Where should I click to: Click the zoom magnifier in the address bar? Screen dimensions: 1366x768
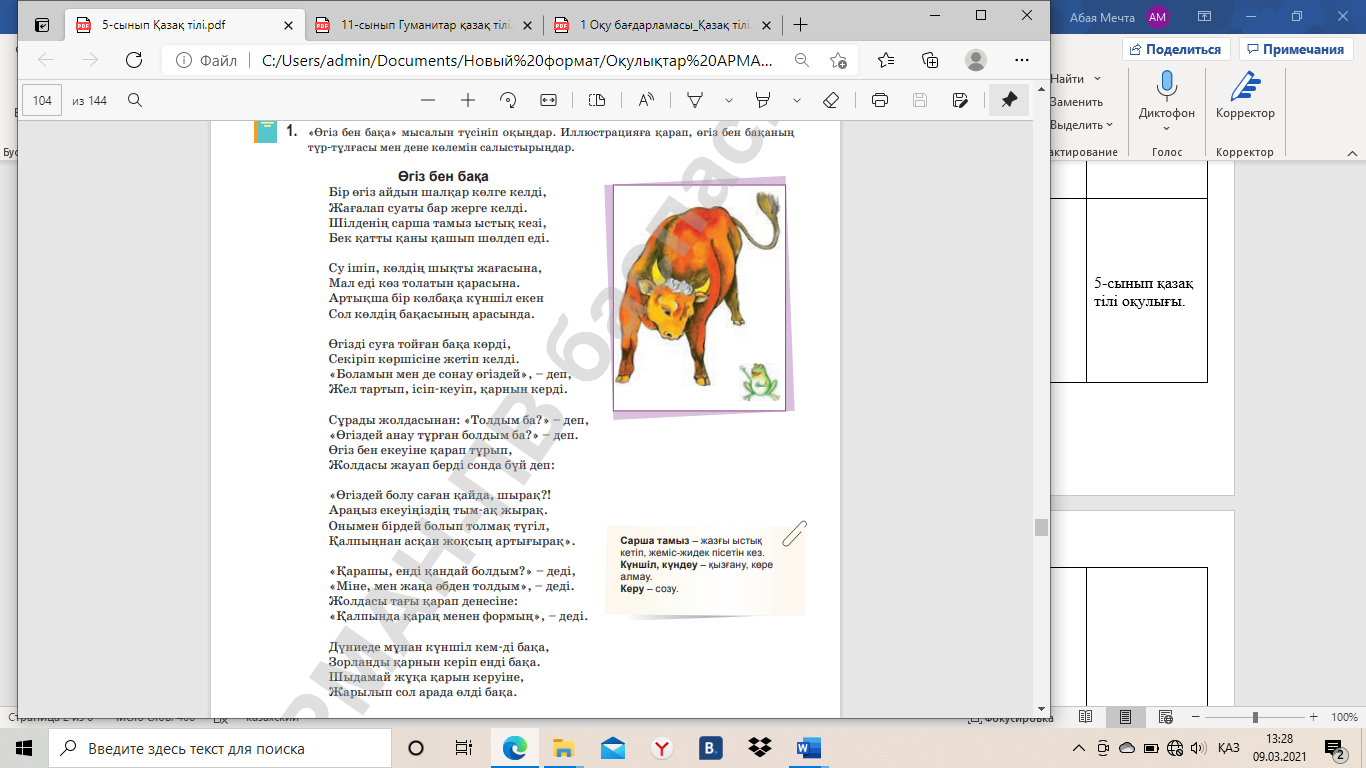tap(801, 60)
